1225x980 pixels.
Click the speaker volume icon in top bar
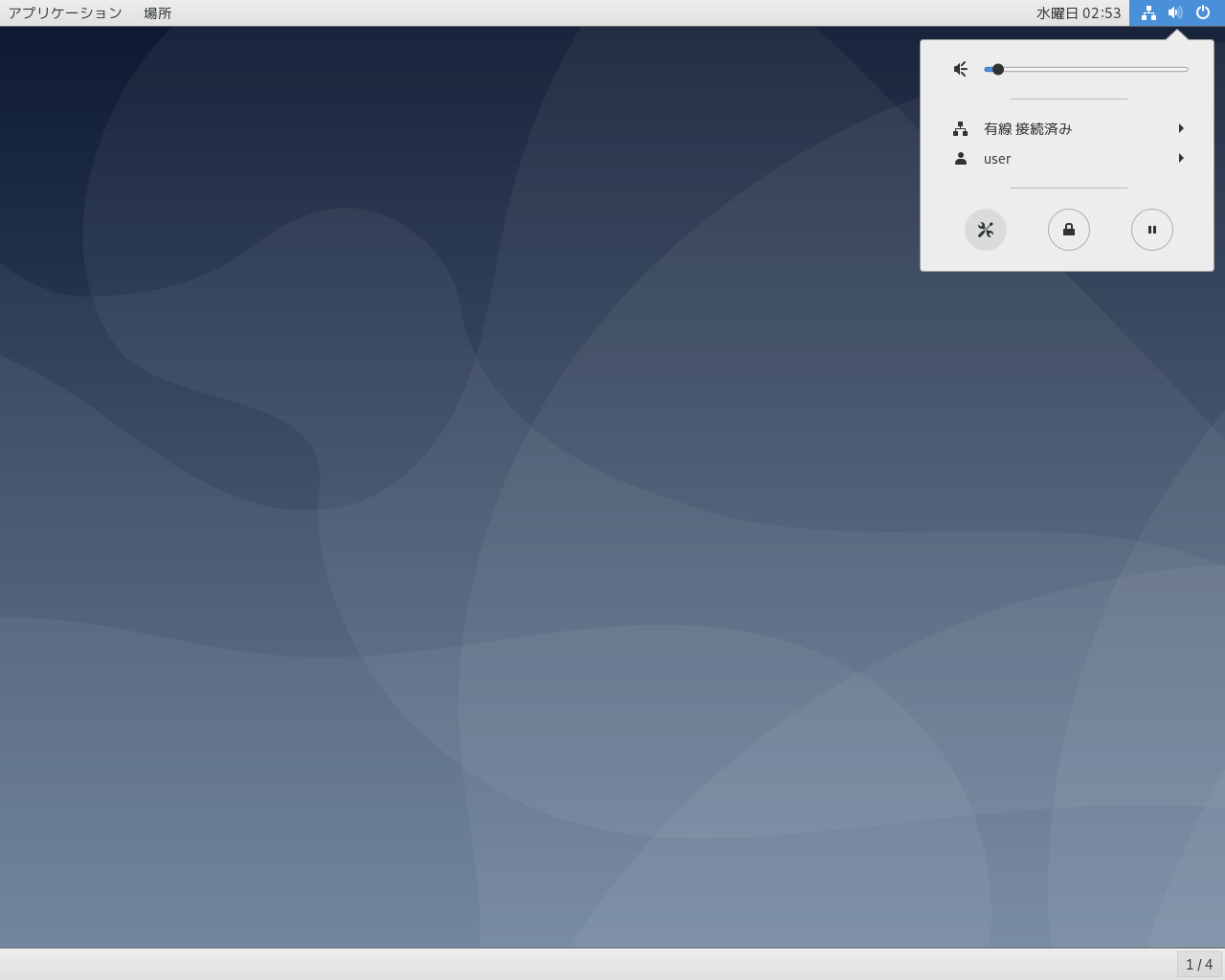click(1175, 12)
